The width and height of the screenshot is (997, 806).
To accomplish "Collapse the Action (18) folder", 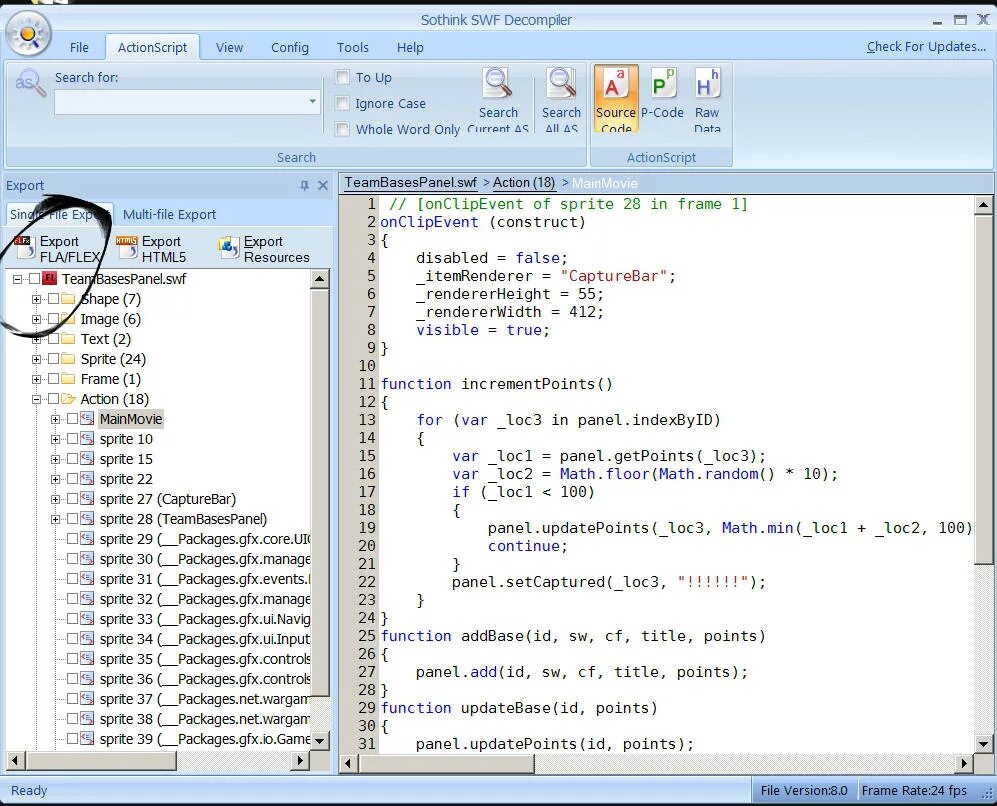I will tap(36, 399).
